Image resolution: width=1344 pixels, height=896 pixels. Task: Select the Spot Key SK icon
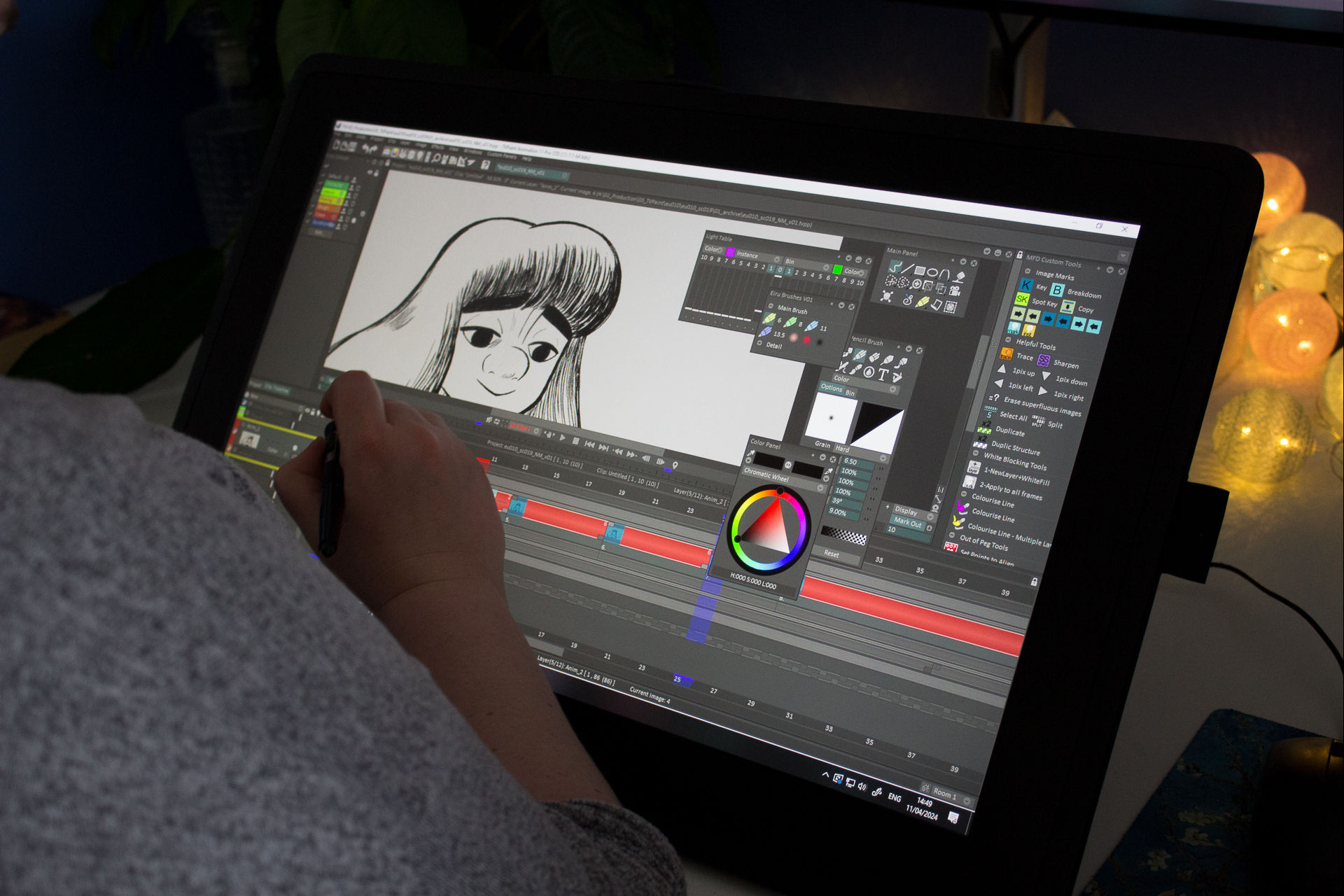tap(1021, 300)
